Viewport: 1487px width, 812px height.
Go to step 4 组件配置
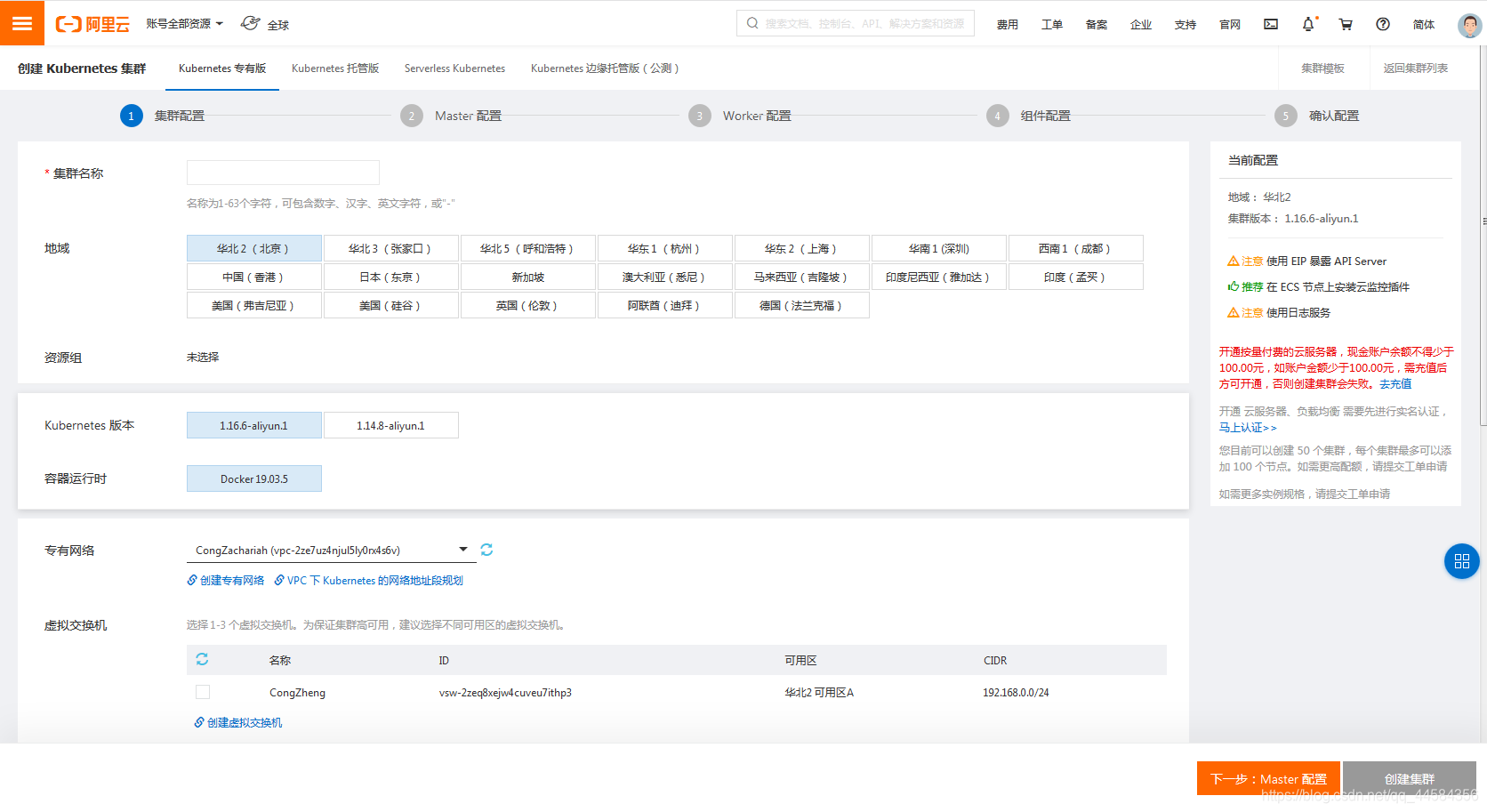click(x=1029, y=116)
